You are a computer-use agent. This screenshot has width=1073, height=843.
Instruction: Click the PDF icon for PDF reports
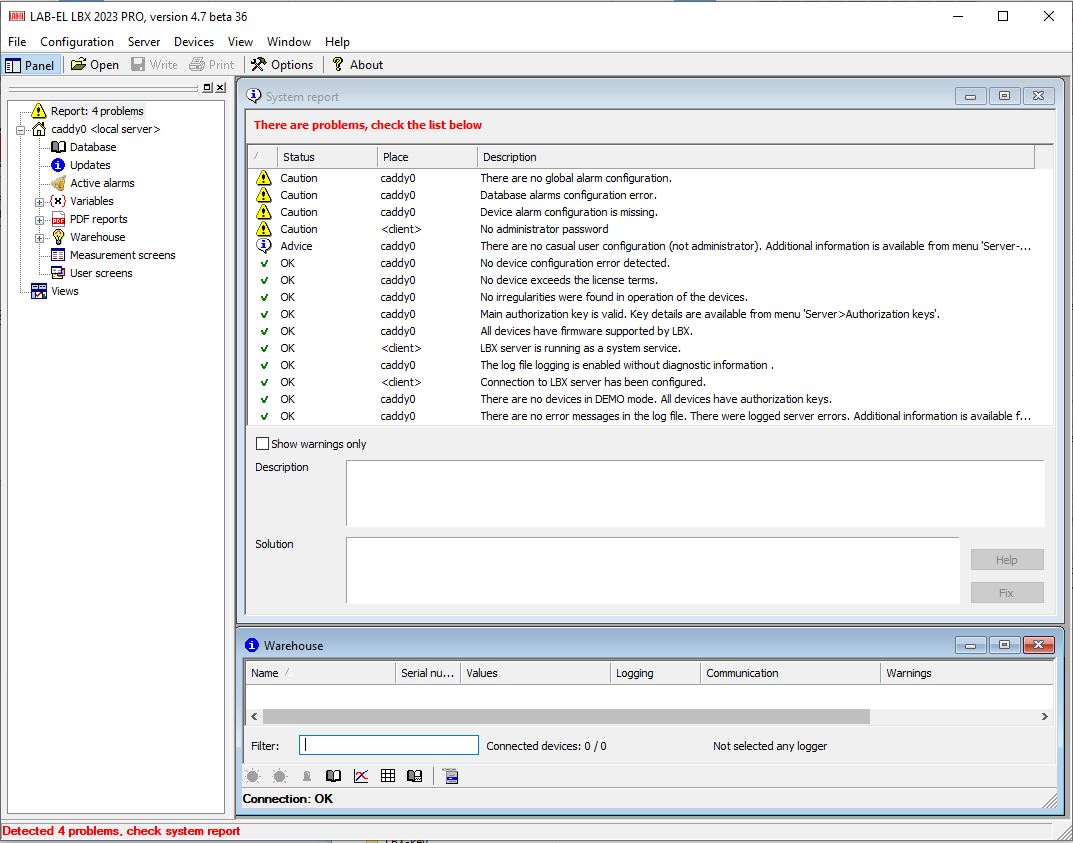tap(58, 219)
